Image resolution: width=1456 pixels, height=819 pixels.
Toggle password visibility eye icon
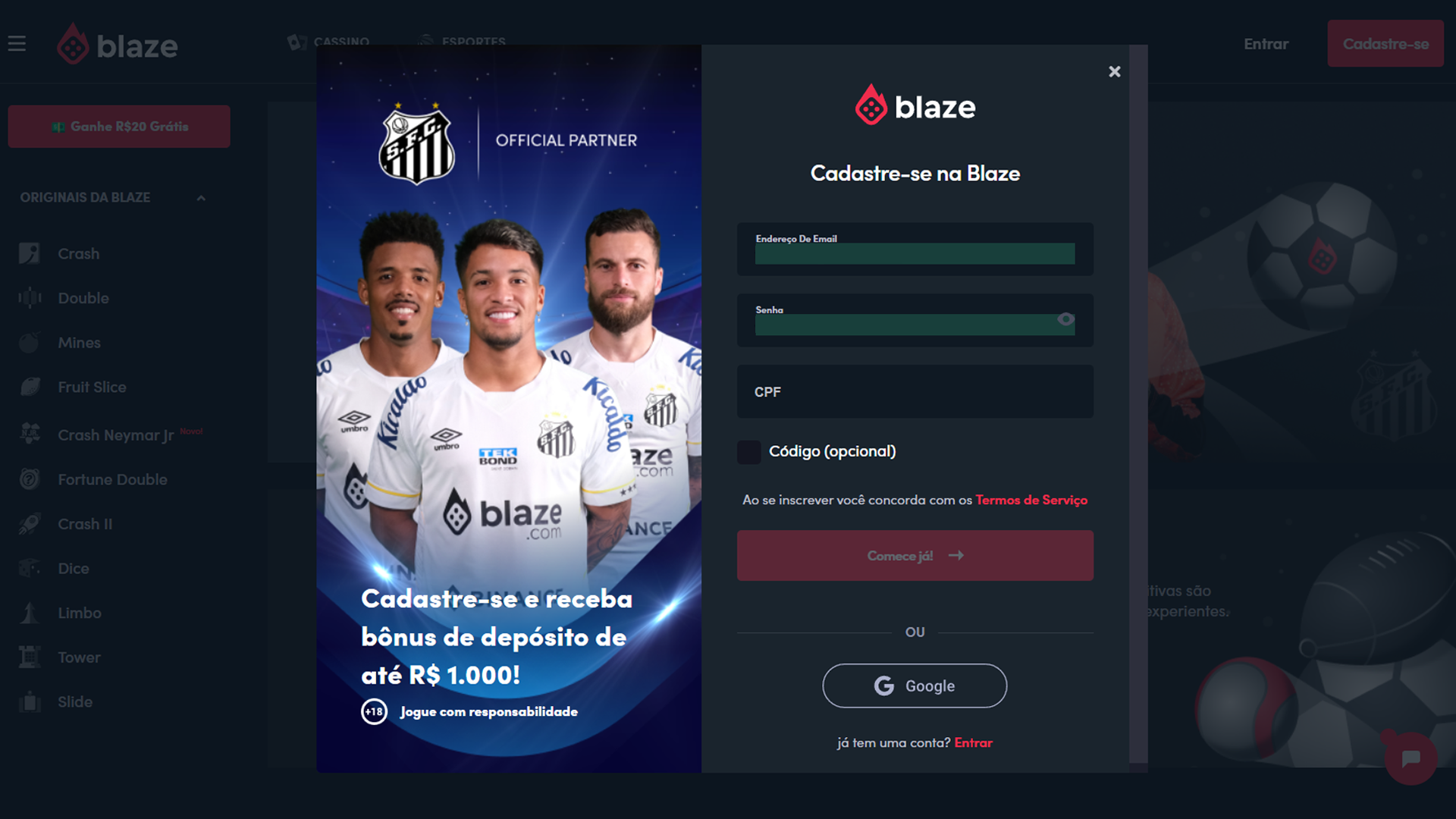1065,319
